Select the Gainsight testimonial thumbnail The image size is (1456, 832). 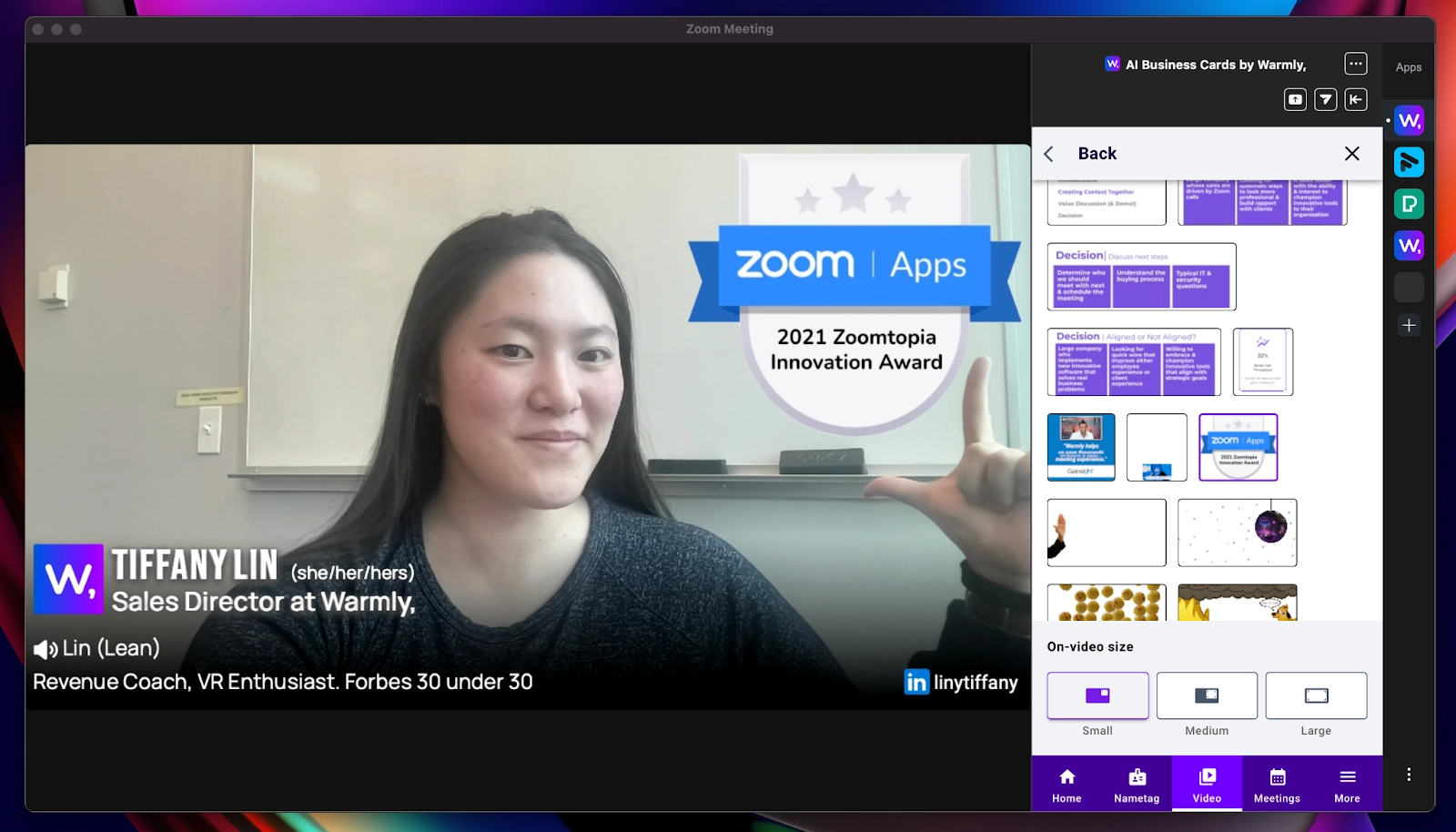[x=1081, y=447]
